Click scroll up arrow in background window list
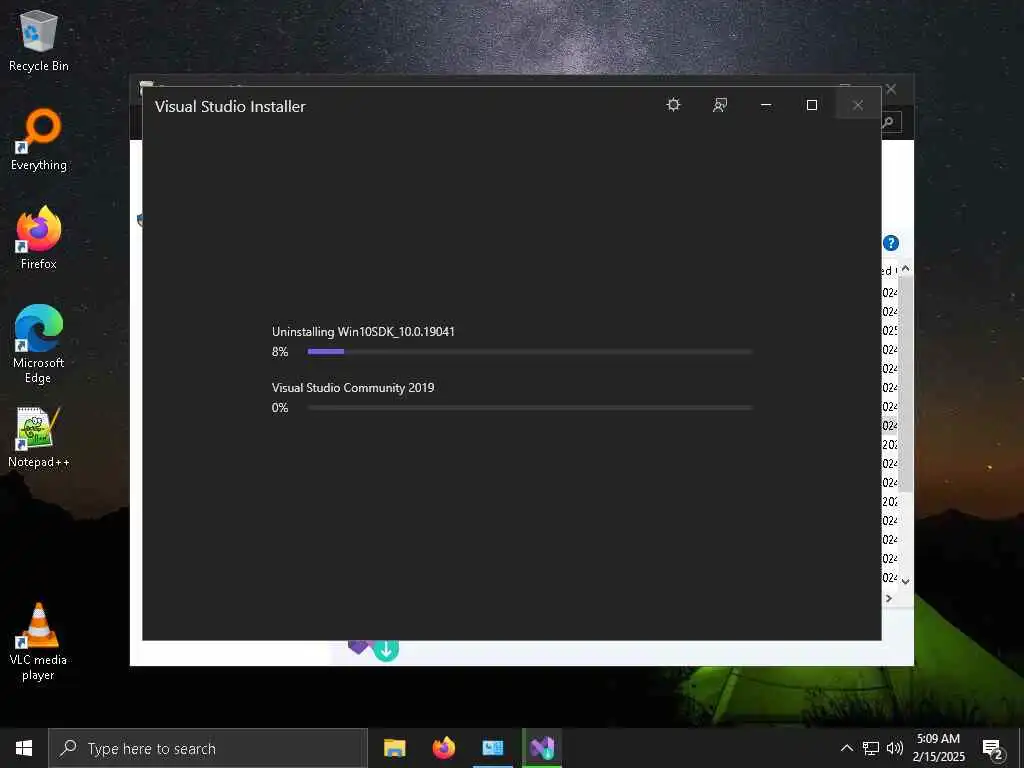This screenshot has height=768, width=1024. 906,269
